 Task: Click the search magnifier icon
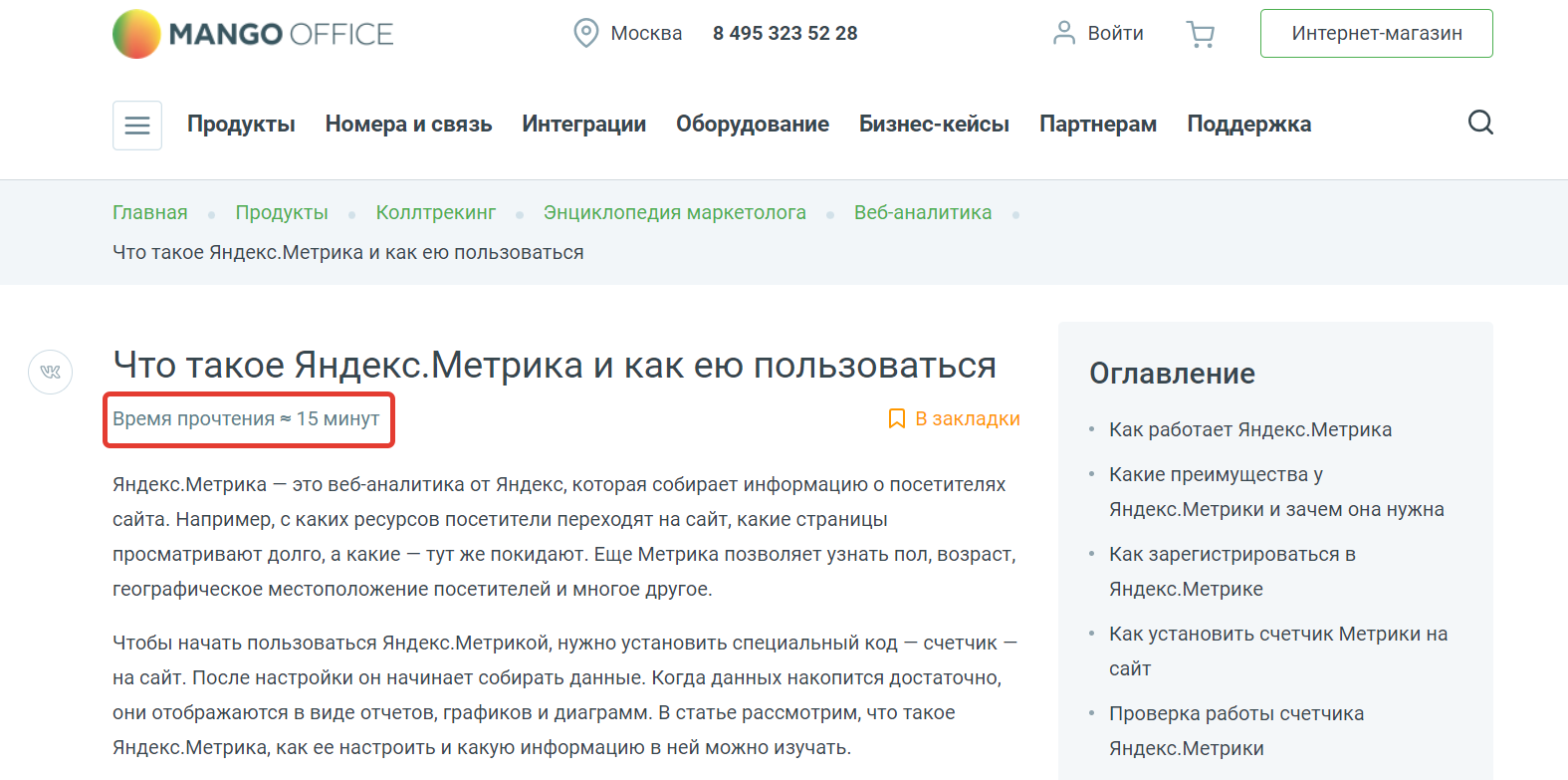click(x=1480, y=123)
